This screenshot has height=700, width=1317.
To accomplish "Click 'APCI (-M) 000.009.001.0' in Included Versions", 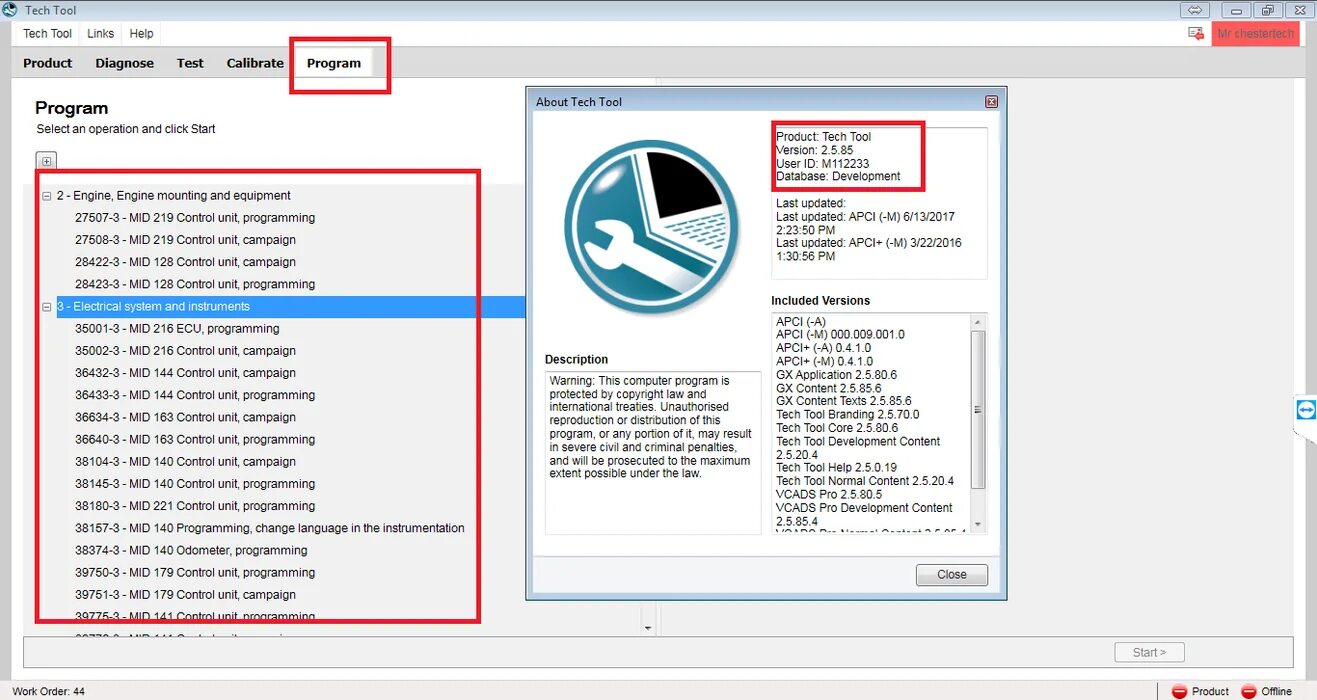I will point(840,335).
